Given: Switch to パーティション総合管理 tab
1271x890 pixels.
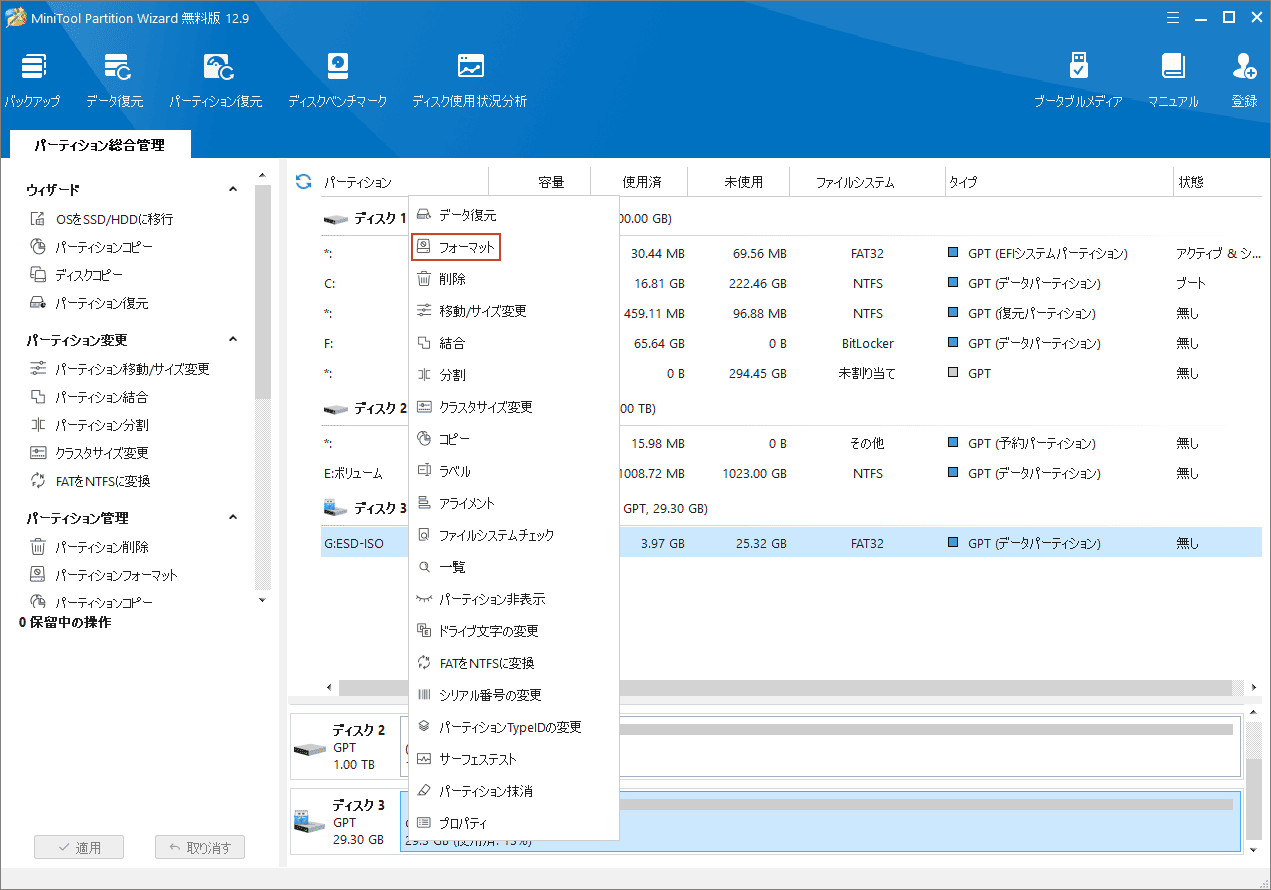Looking at the screenshot, I should coord(99,145).
